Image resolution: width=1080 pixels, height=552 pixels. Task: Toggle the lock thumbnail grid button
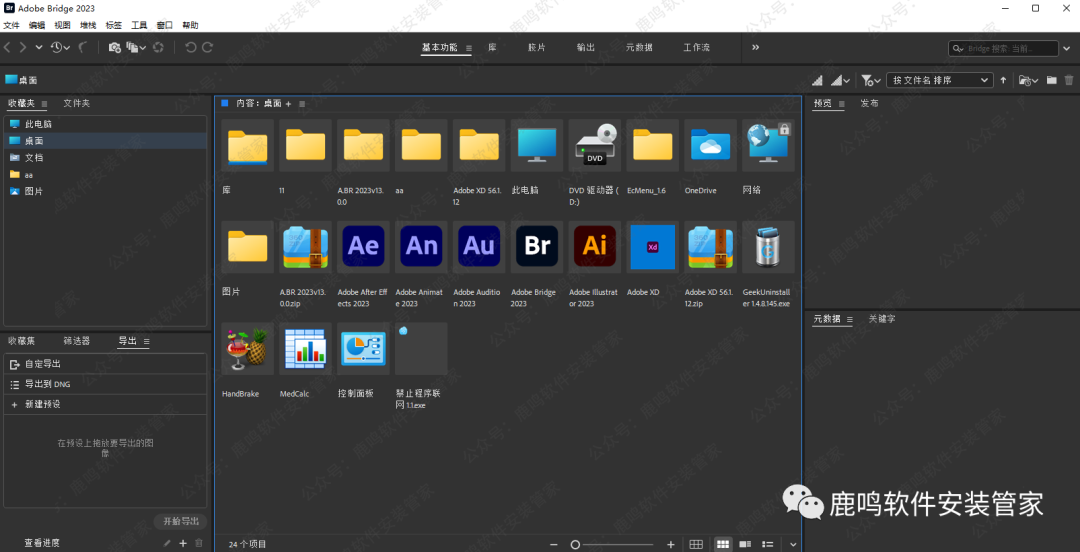pyautogui.click(x=696, y=544)
